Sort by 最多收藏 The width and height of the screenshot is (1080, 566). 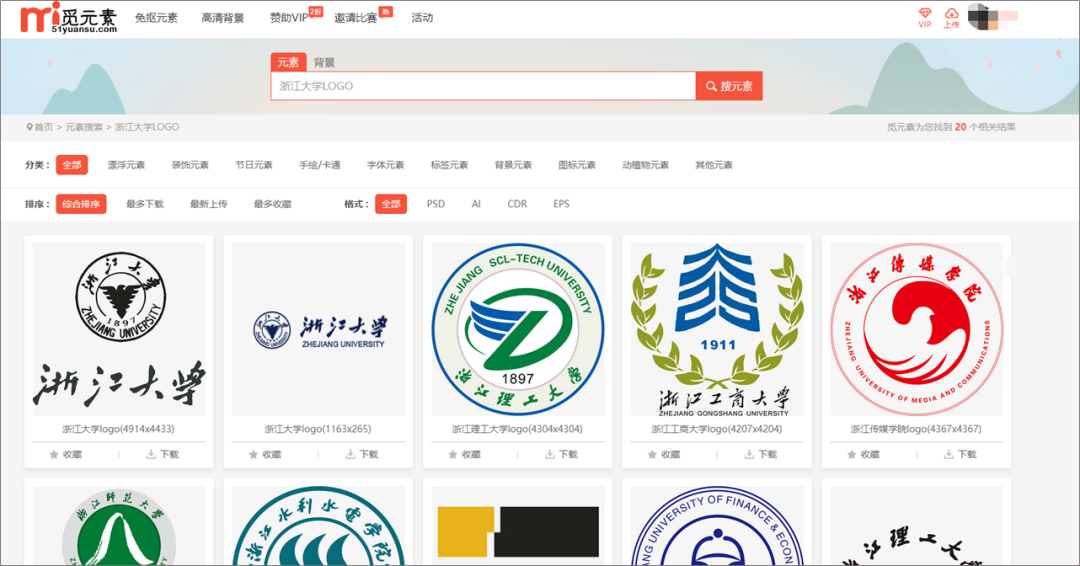click(273, 204)
